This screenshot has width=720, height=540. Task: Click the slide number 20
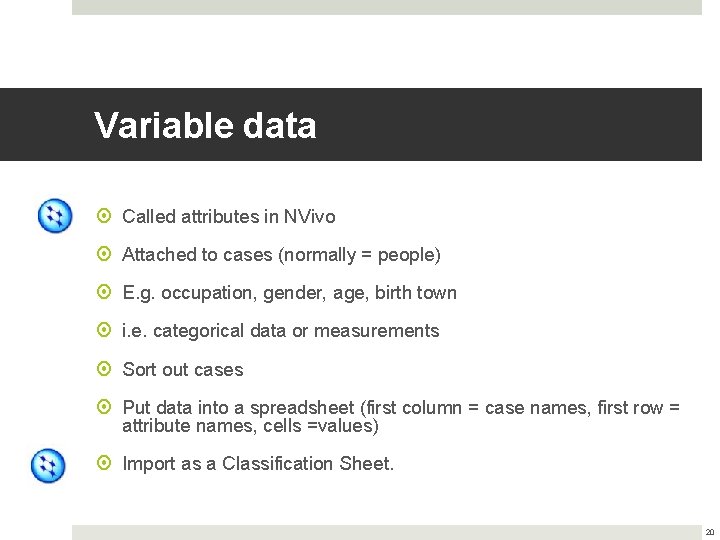709,532
